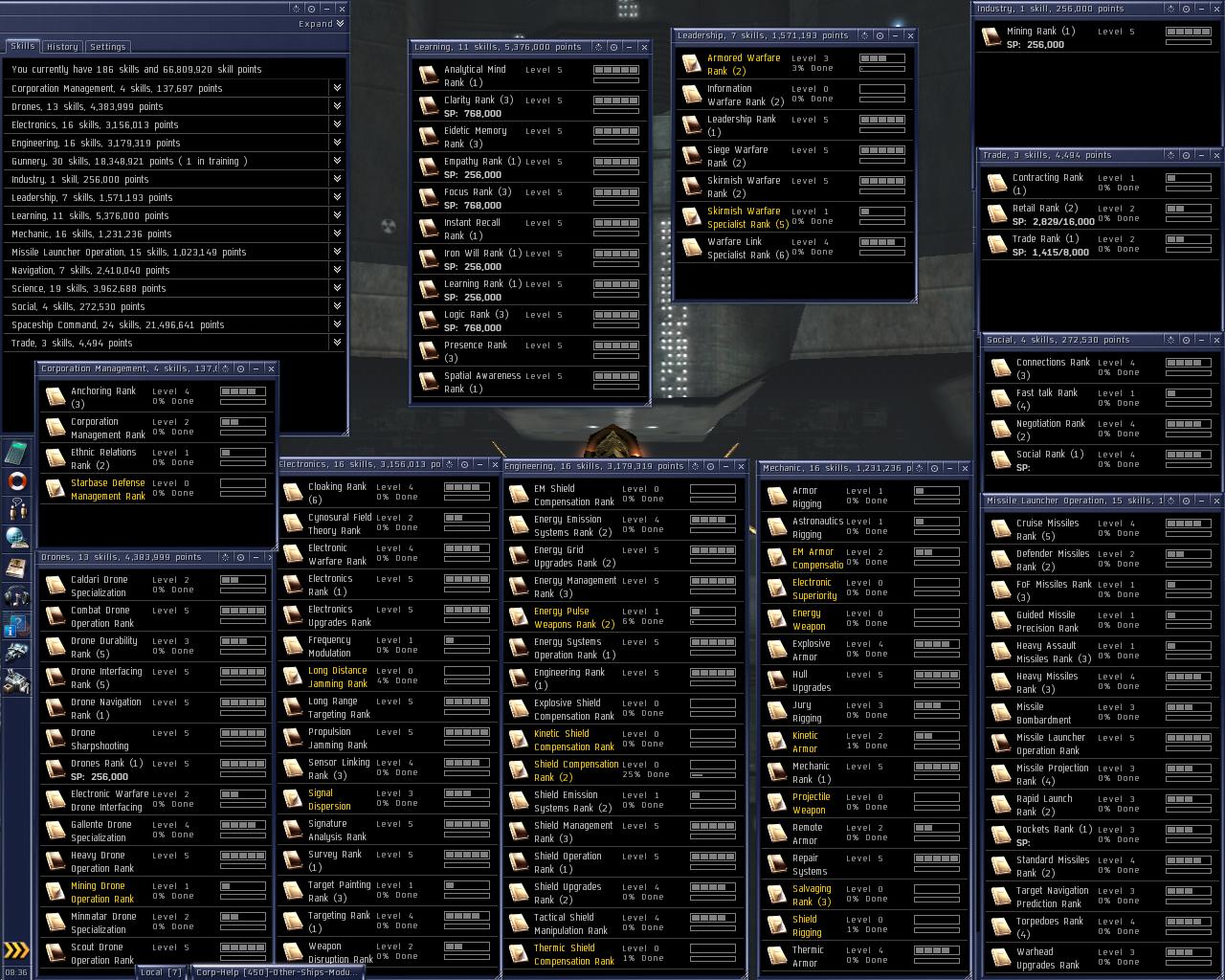Select the Long Distance Jamming skill name
The image size is (1225, 980).
pos(338,677)
